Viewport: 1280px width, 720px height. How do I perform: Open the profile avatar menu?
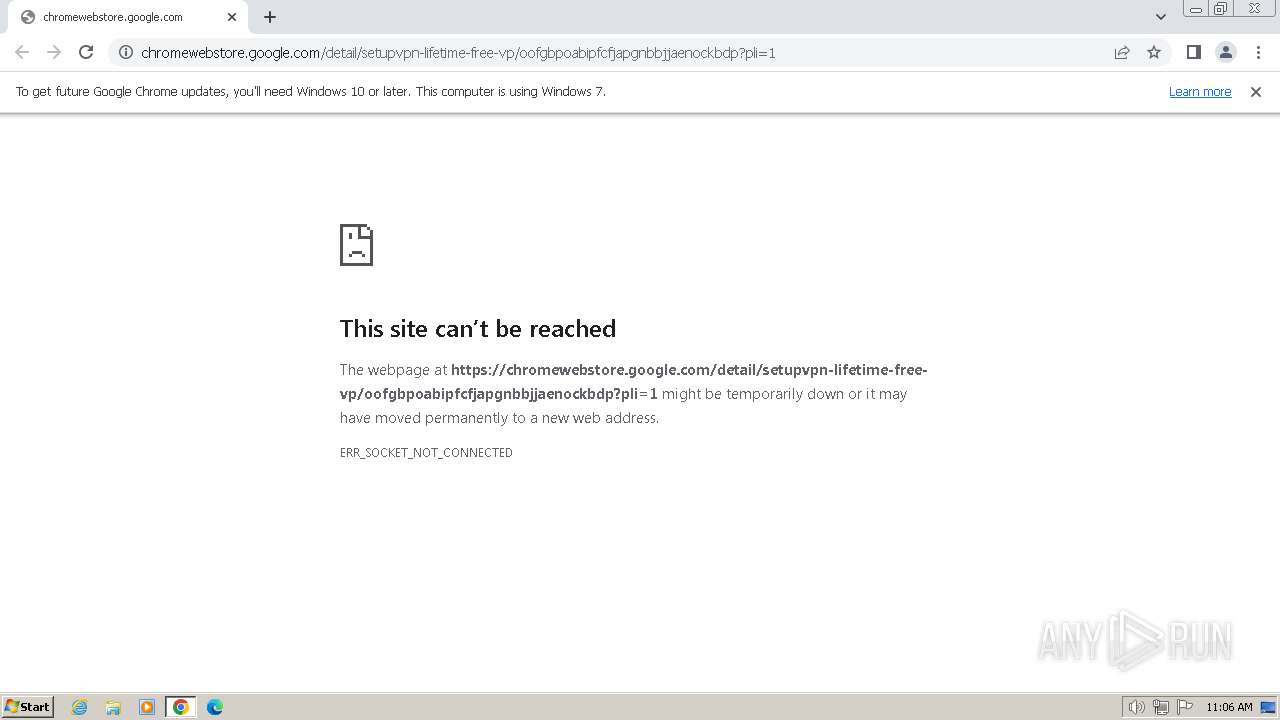point(1225,52)
